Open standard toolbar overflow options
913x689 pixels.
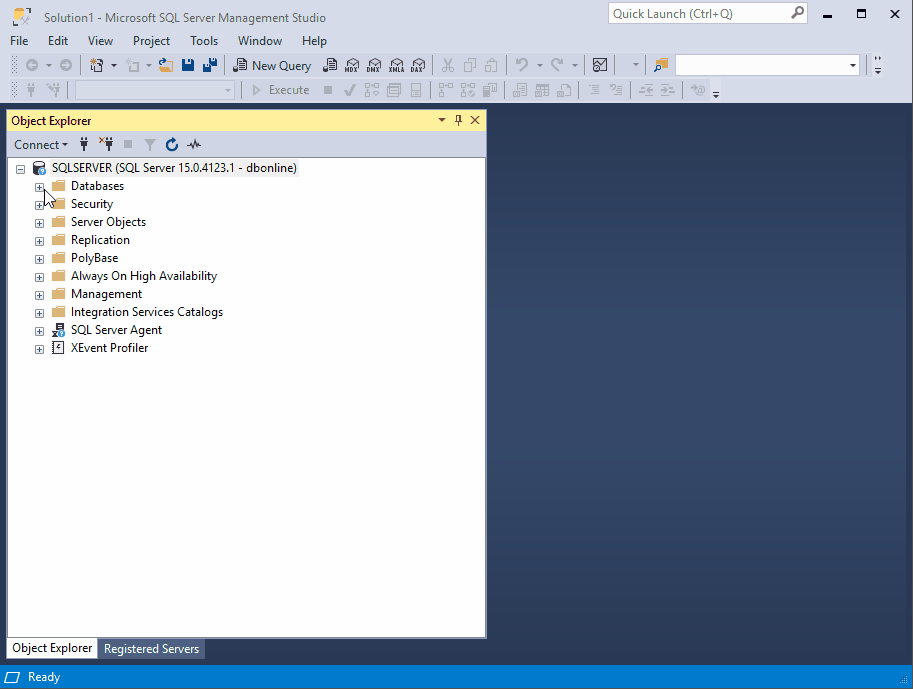[877, 65]
